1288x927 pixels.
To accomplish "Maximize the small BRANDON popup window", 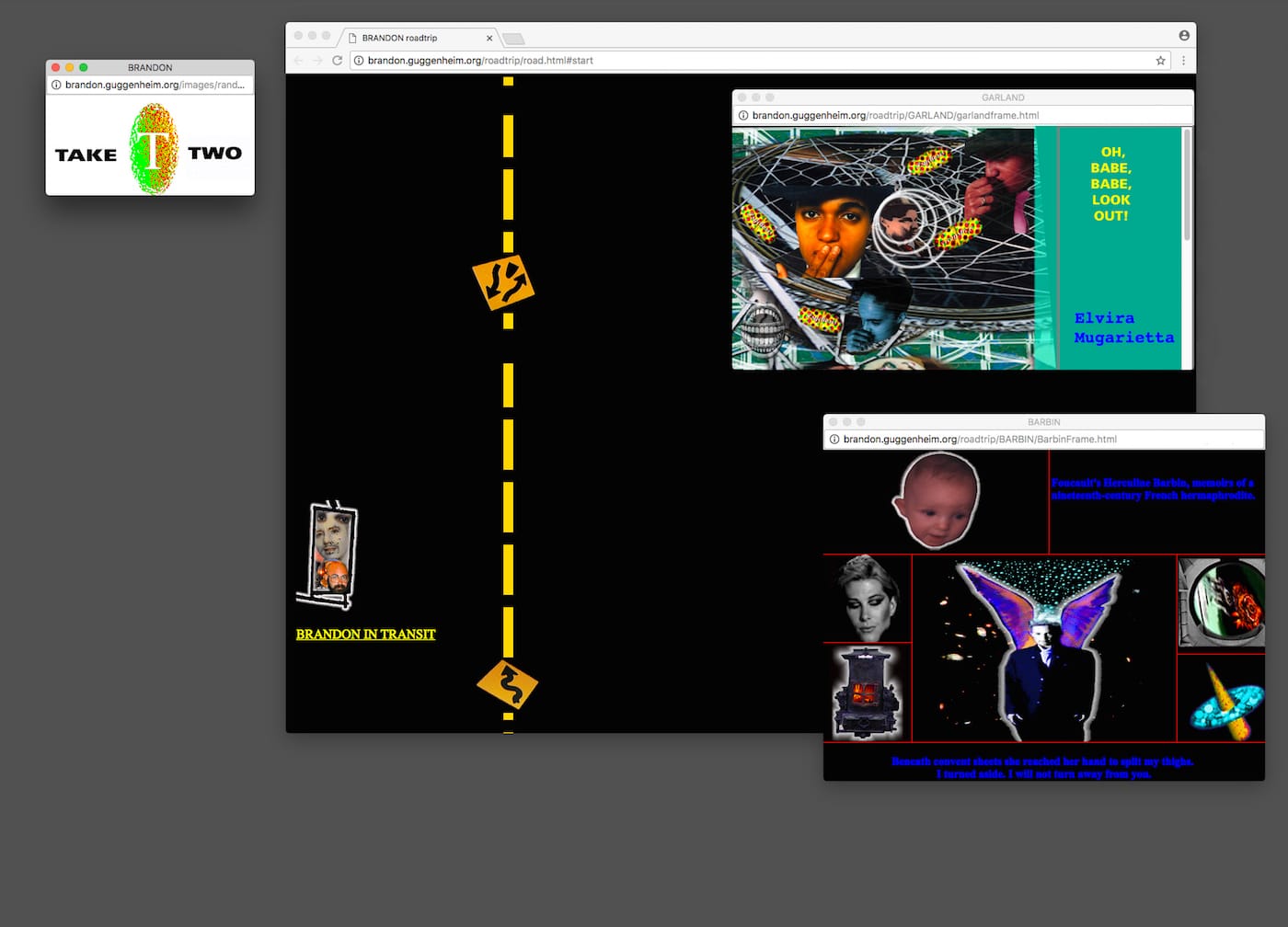I will (x=84, y=67).
